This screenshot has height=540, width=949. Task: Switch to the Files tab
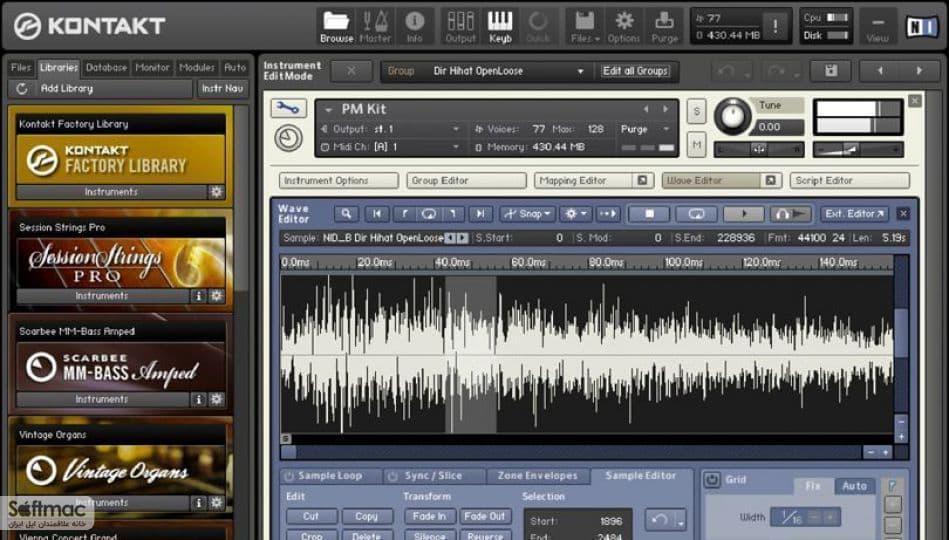coord(21,67)
